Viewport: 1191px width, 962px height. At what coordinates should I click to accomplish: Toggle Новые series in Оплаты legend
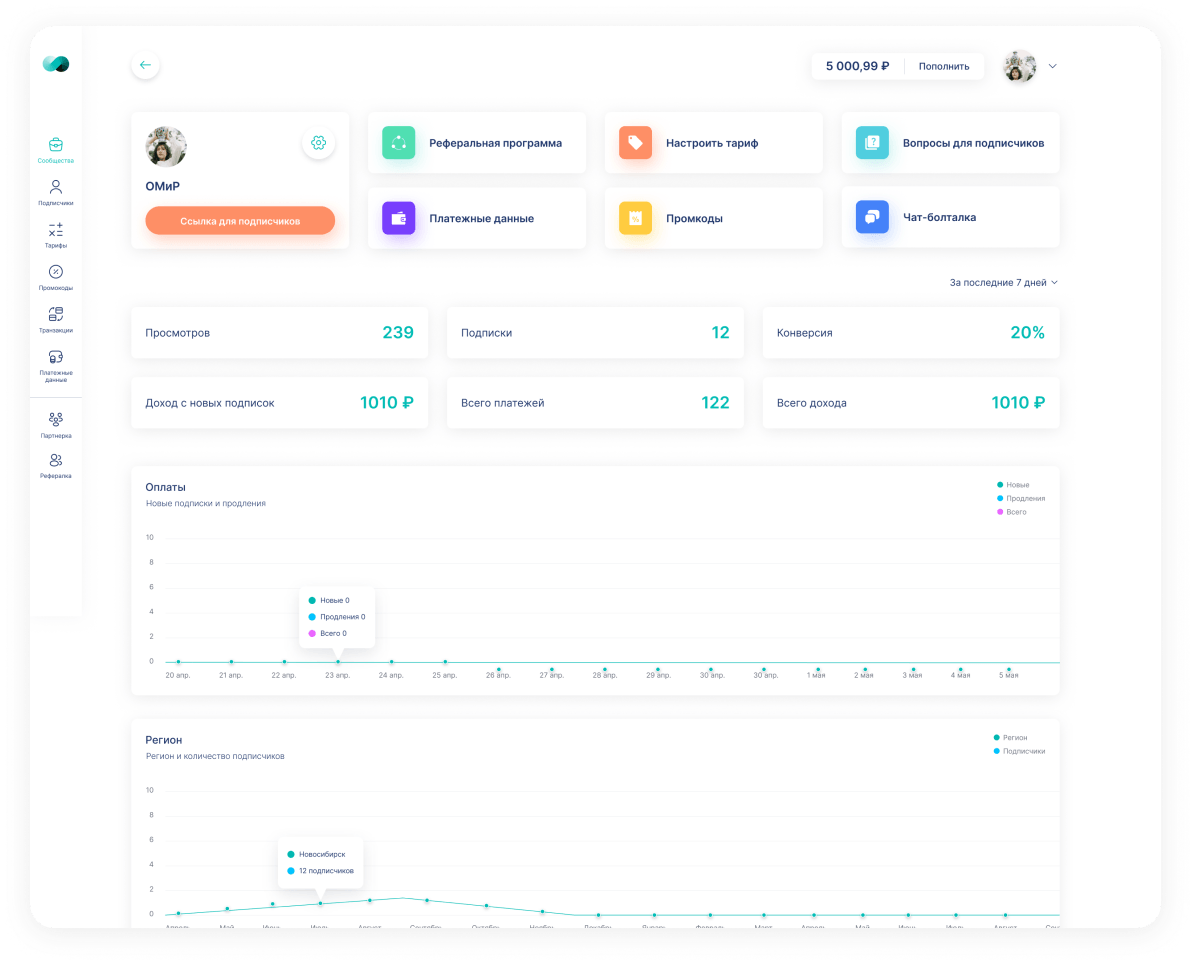click(x=1013, y=484)
